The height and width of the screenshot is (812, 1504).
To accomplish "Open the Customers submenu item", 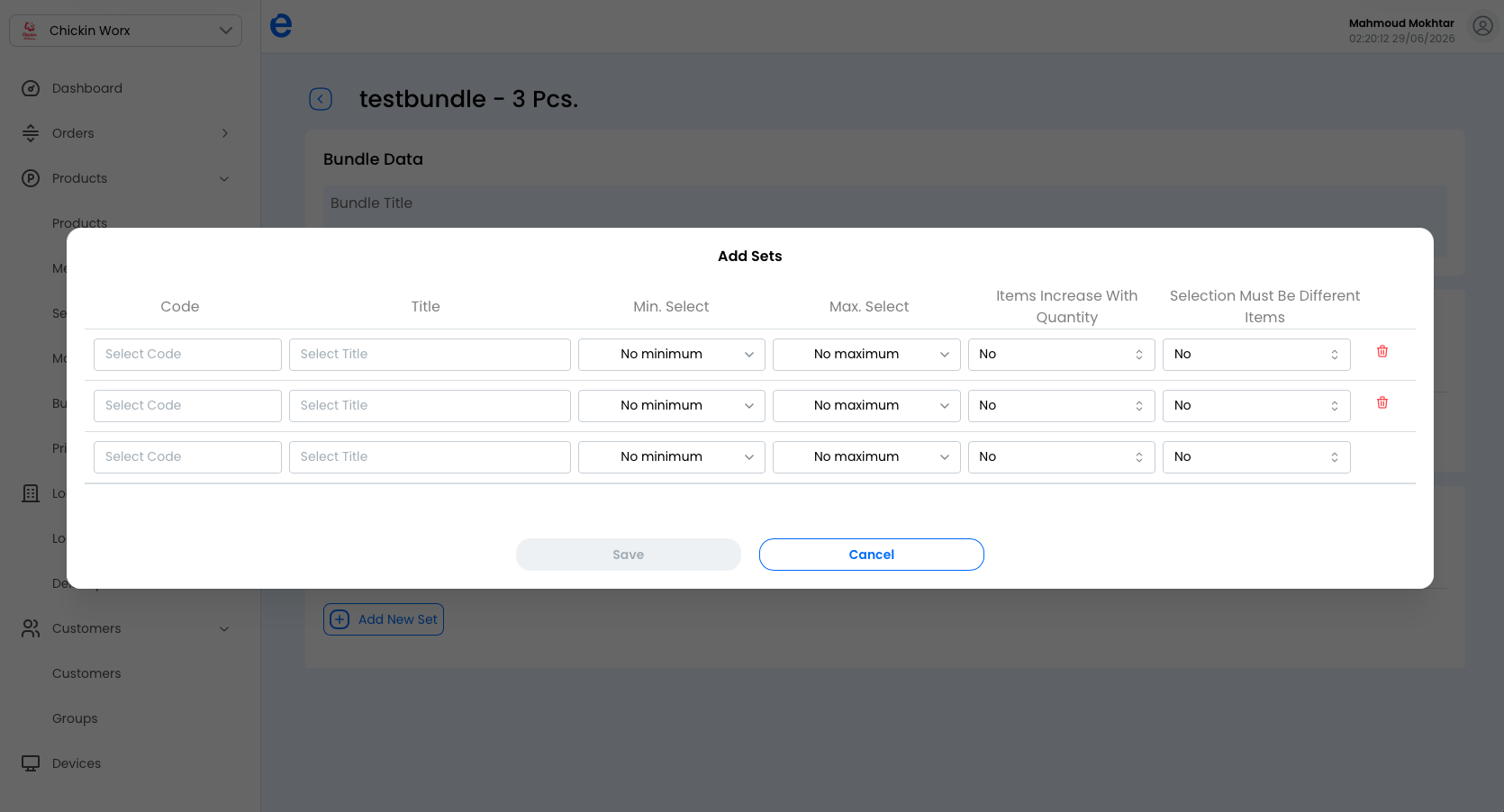I will [86, 673].
